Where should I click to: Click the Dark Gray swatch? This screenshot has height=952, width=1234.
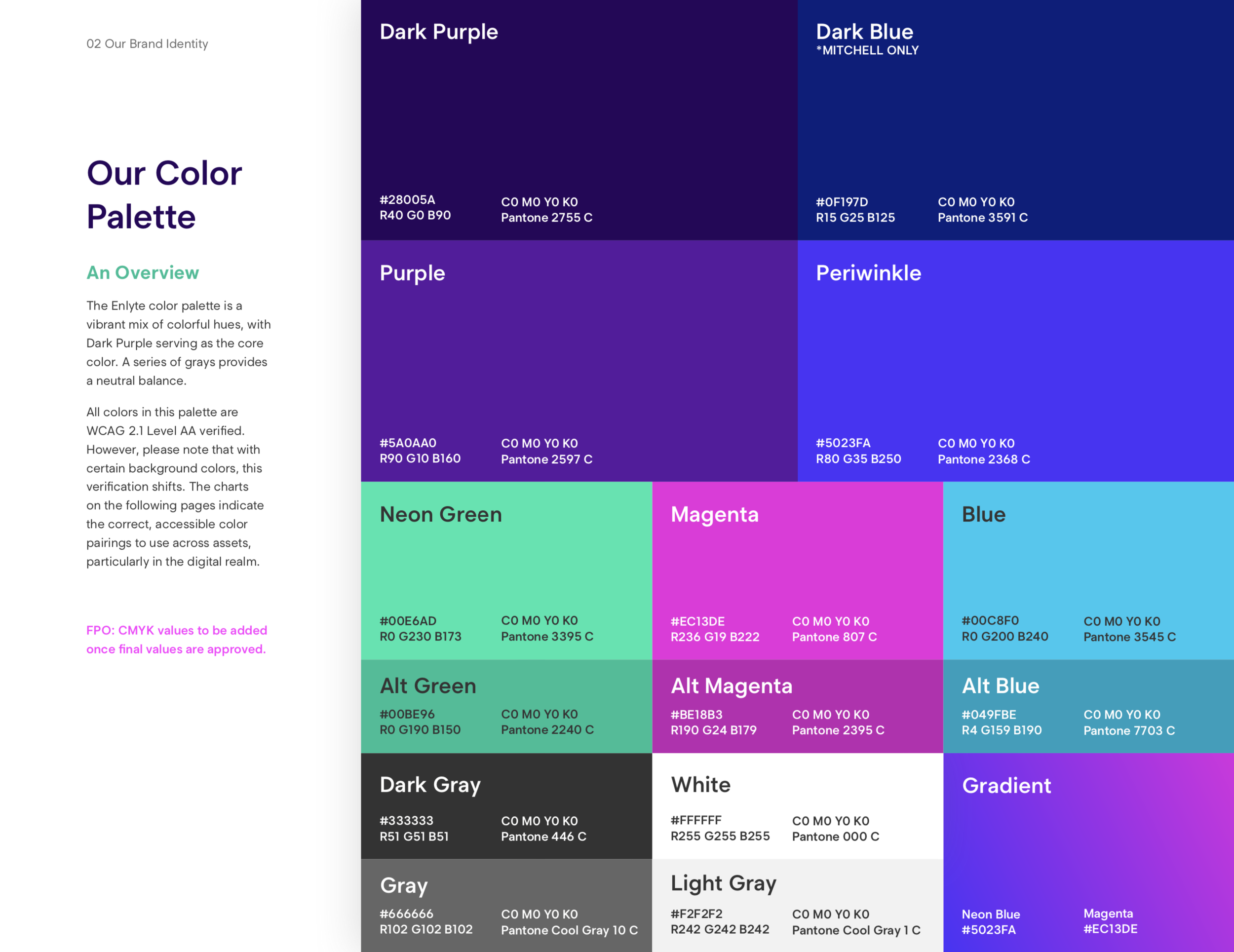[x=506, y=805]
